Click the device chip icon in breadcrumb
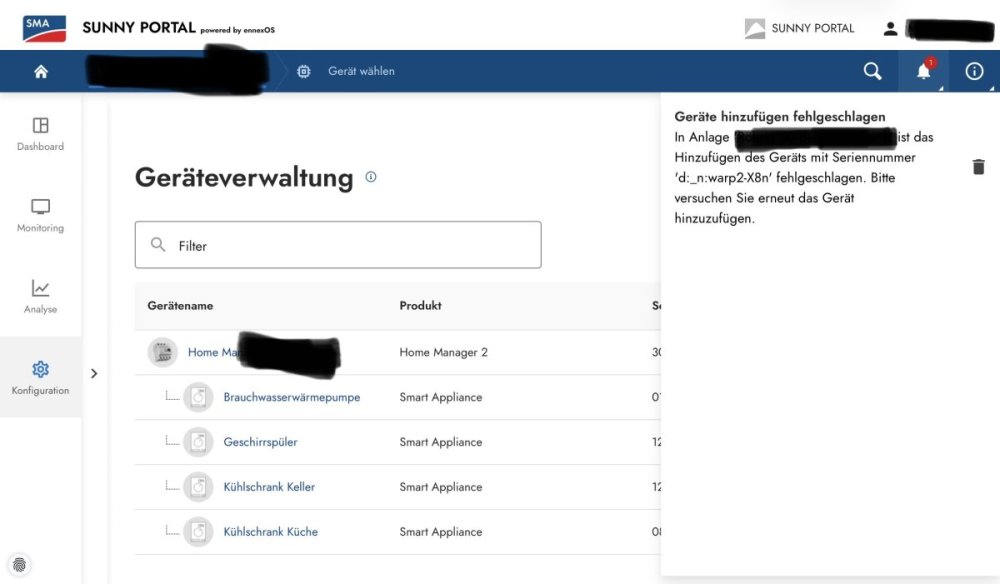 (x=304, y=71)
